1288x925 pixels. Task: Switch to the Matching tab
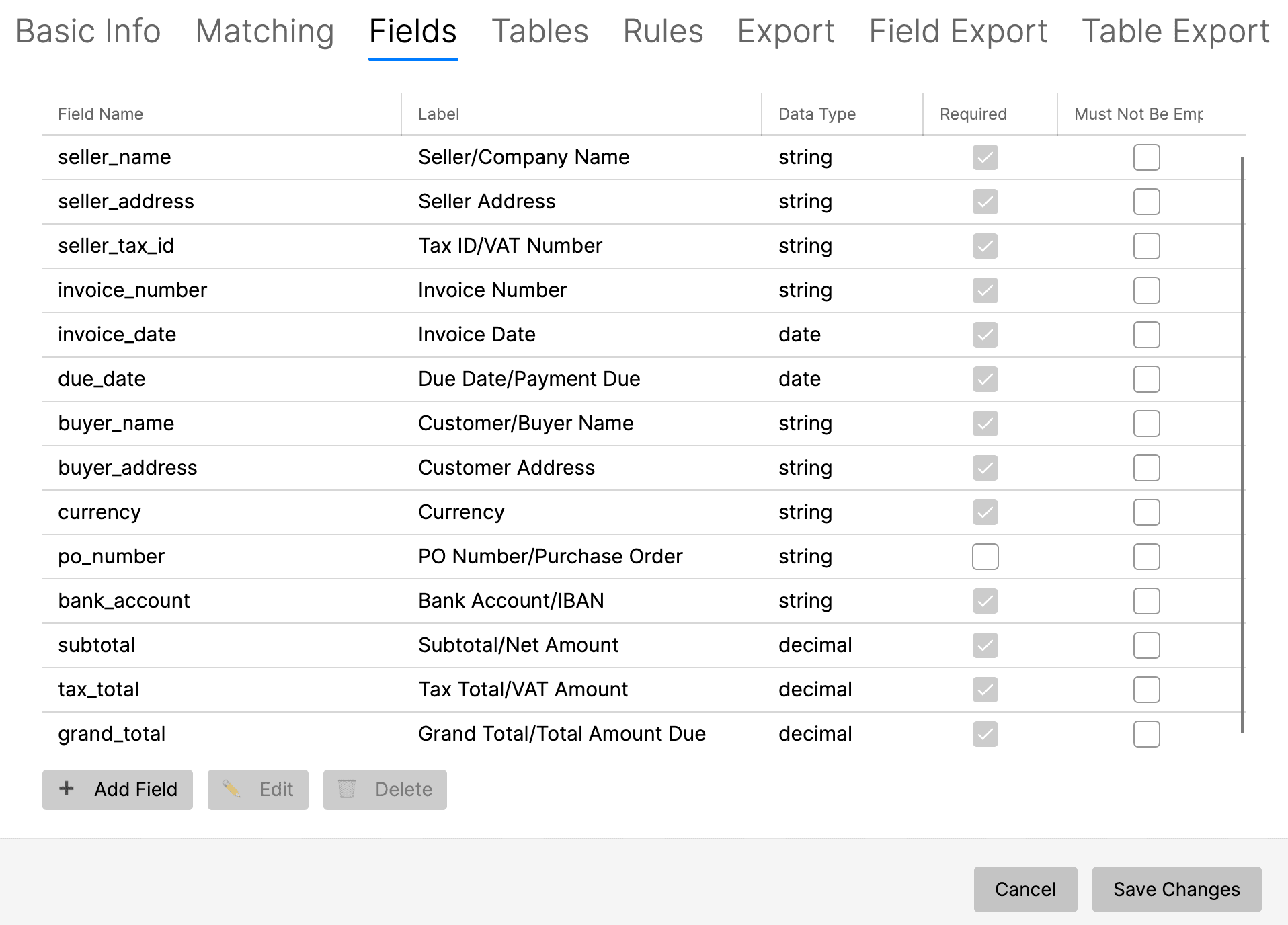click(x=266, y=31)
